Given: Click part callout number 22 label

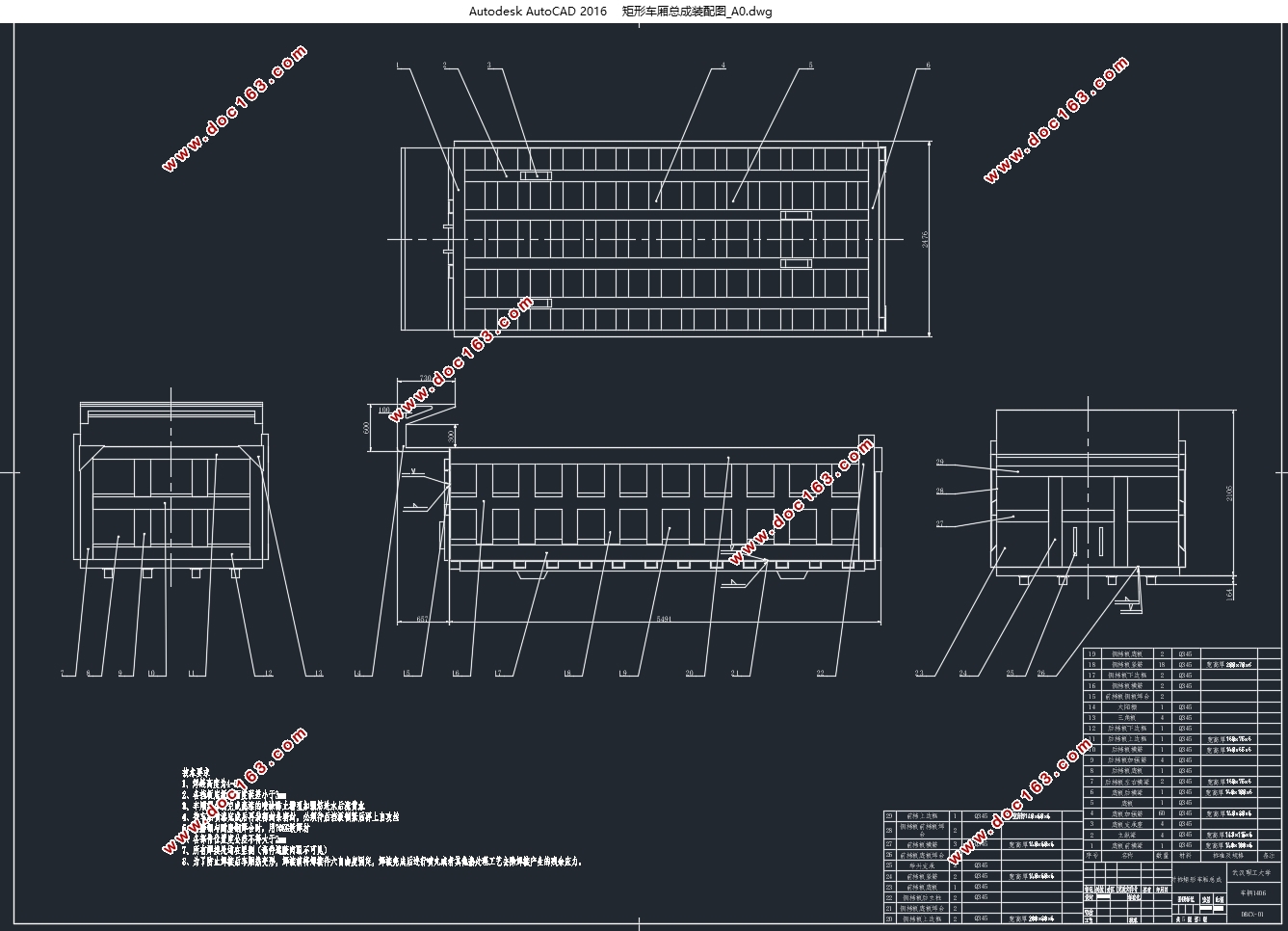Looking at the screenshot, I should (x=820, y=673).
